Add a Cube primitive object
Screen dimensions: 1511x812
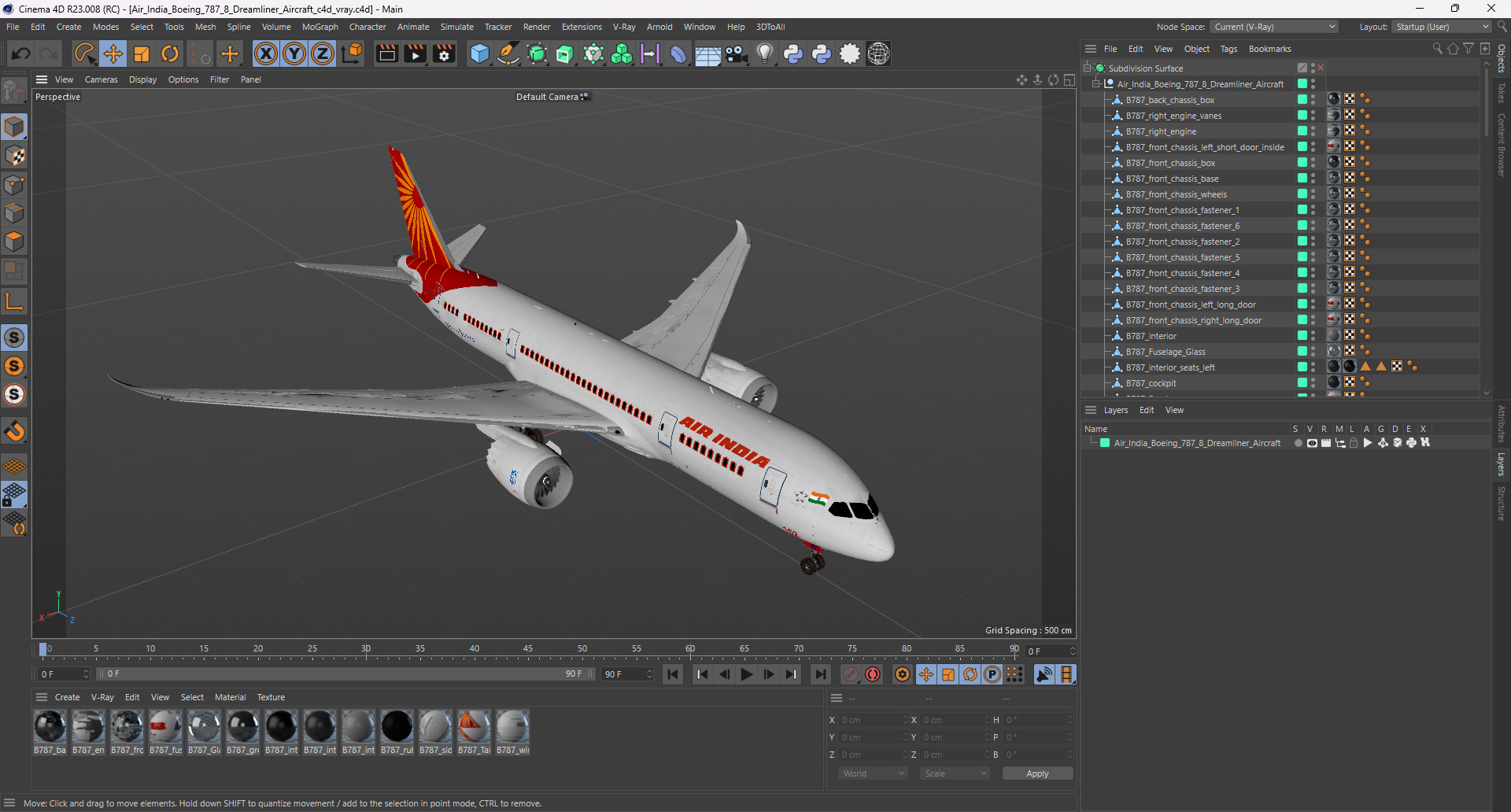pos(479,54)
